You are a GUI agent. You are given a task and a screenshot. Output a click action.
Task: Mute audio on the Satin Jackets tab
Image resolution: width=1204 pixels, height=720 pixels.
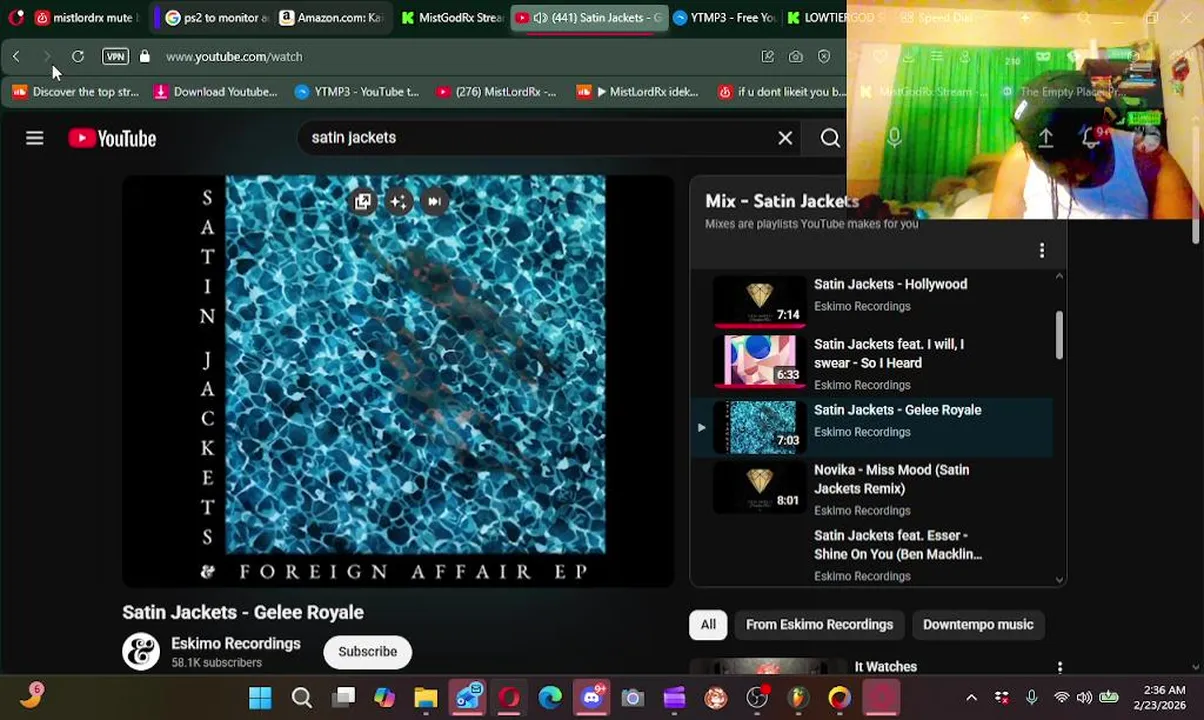tap(539, 18)
